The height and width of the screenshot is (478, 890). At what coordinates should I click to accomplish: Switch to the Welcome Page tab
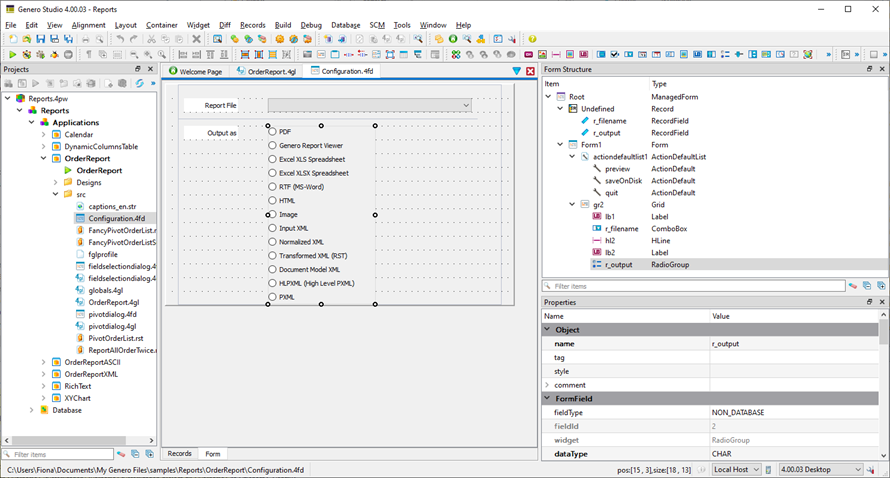[196, 72]
